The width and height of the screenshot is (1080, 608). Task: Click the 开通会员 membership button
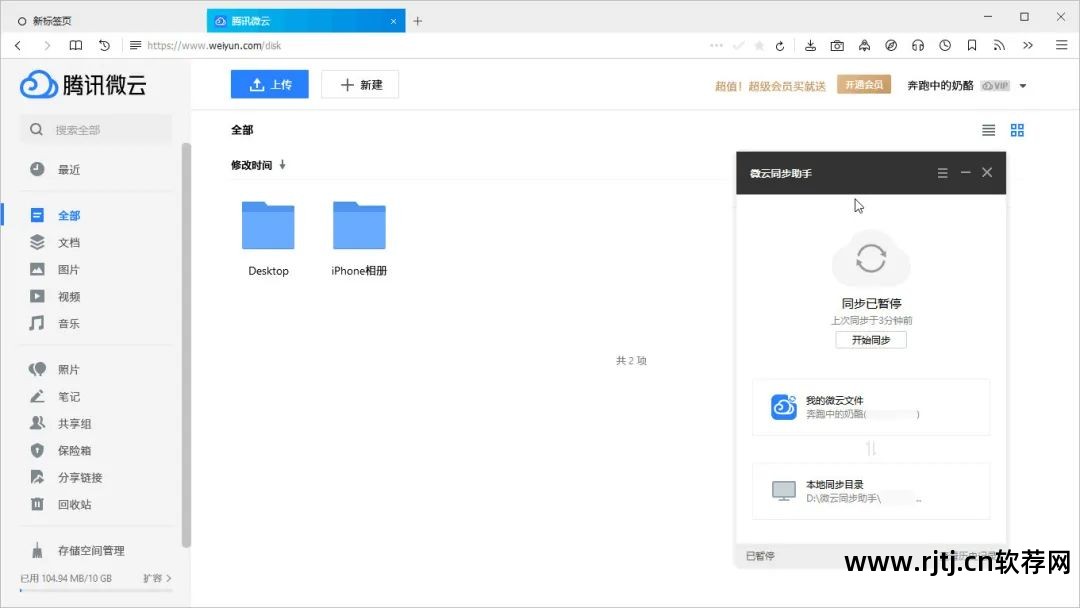point(862,84)
